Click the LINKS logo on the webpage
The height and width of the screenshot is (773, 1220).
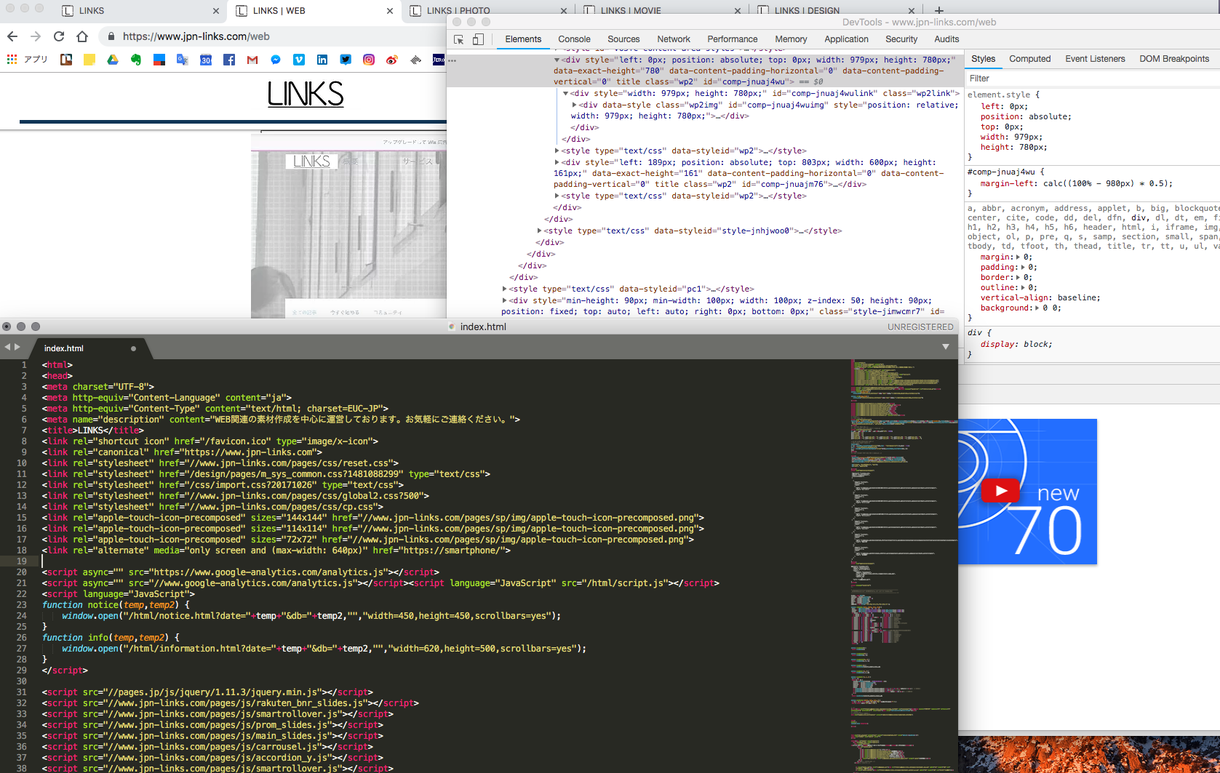[x=305, y=95]
